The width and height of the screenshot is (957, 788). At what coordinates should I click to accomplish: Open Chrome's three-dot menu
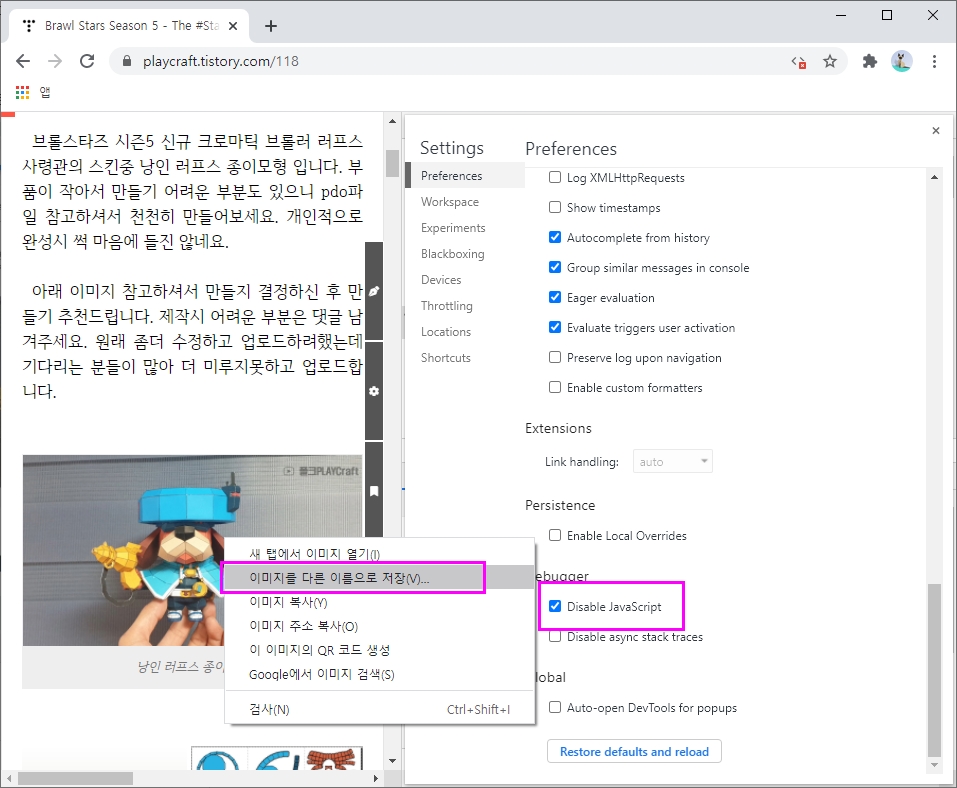[x=934, y=61]
